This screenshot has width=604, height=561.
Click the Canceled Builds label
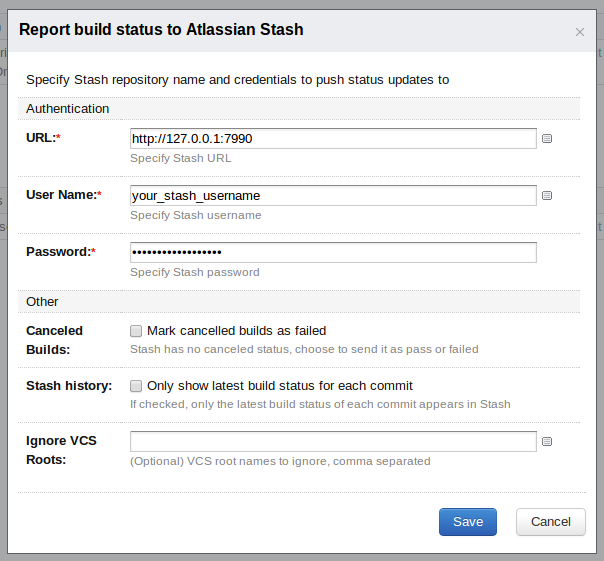point(54,340)
